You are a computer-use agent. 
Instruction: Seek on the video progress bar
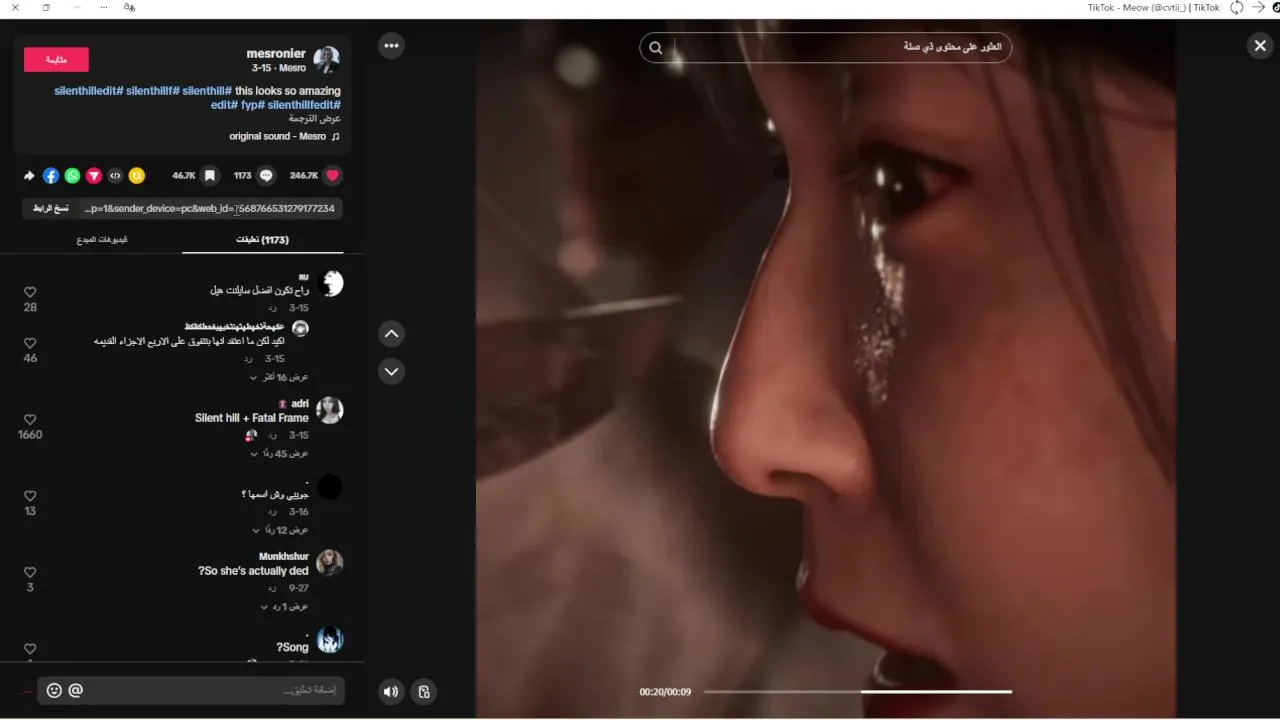pos(858,691)
